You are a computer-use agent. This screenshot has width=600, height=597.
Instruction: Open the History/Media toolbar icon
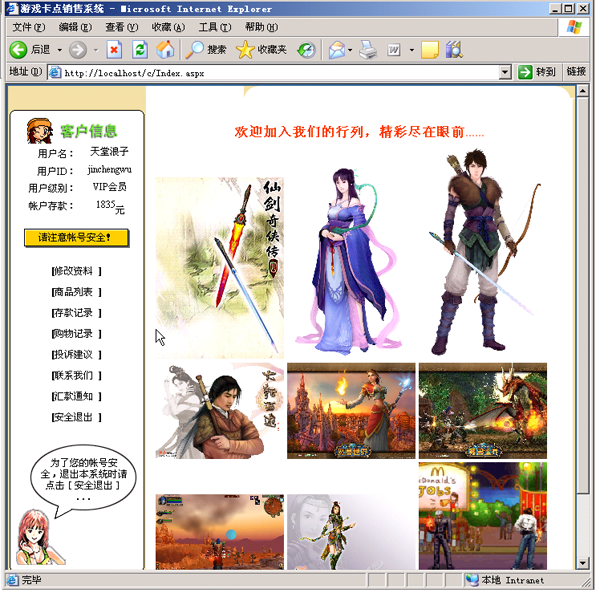307,50
